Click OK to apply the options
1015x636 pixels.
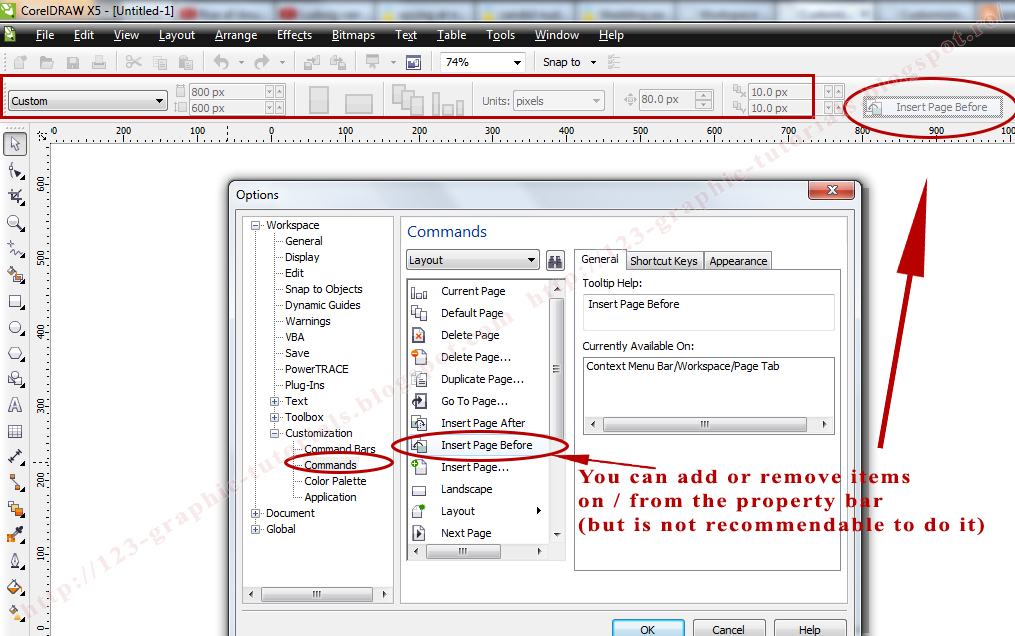(648, 629)
